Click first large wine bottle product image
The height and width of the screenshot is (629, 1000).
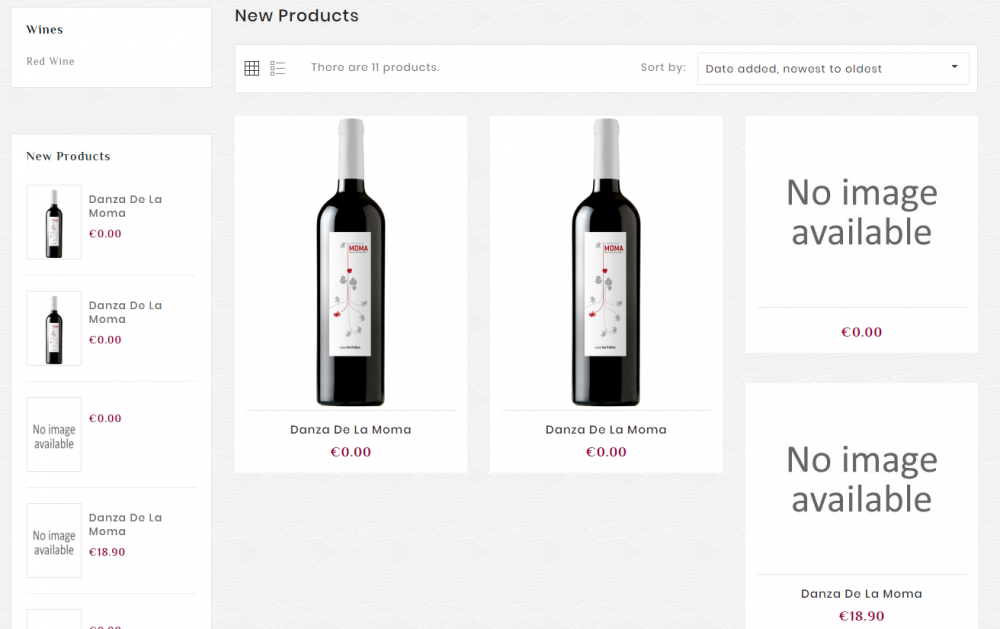tap(351, 262)
